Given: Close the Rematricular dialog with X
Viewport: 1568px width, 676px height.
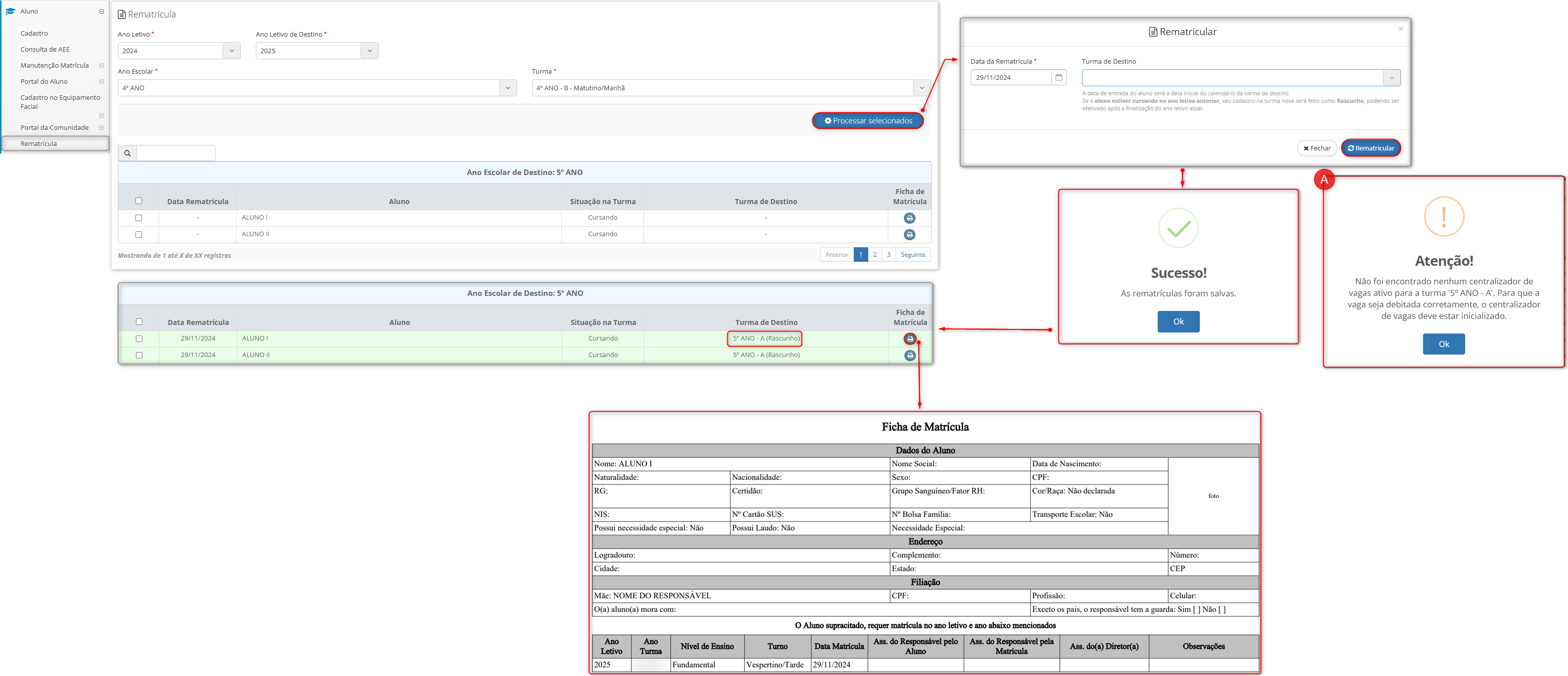Looking at the screenshot, I should coord(1400,29).
